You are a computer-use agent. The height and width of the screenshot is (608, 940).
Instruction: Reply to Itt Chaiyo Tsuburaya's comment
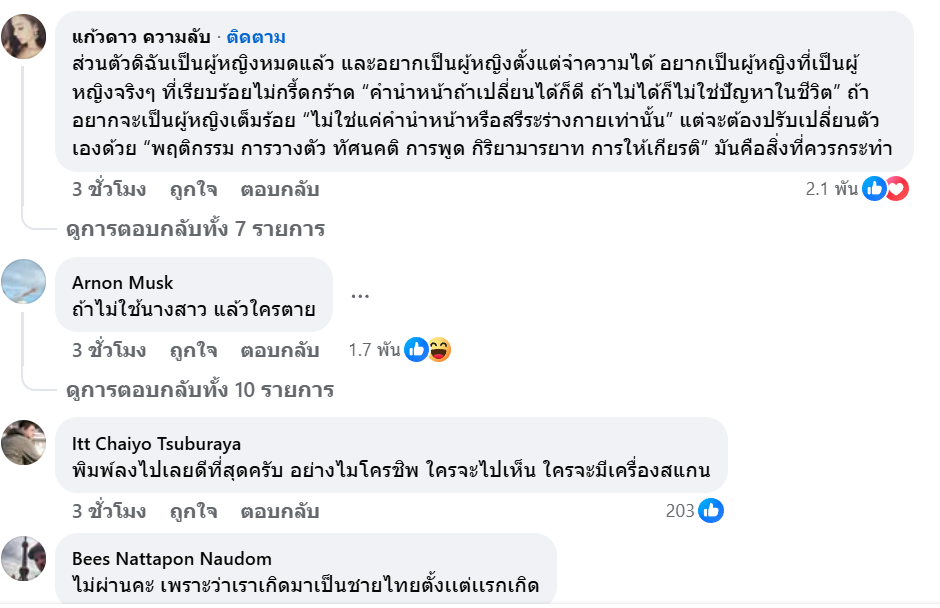click(279, 511)
